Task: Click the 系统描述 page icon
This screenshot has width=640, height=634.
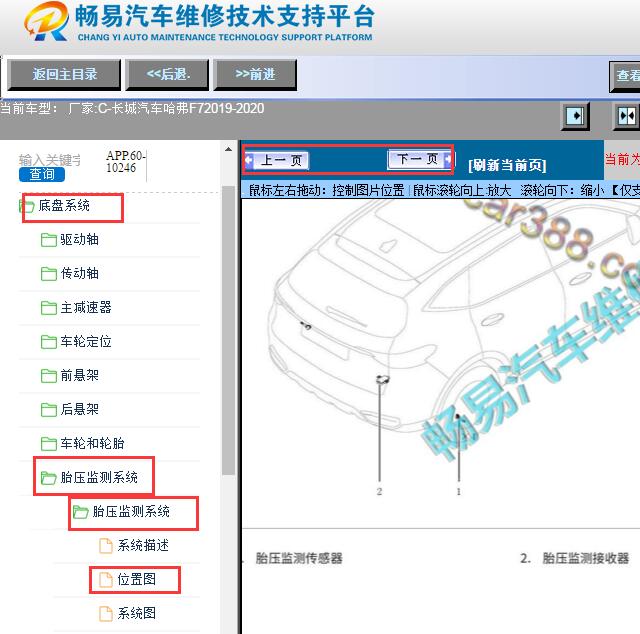Action: click(x=106, y=545)
